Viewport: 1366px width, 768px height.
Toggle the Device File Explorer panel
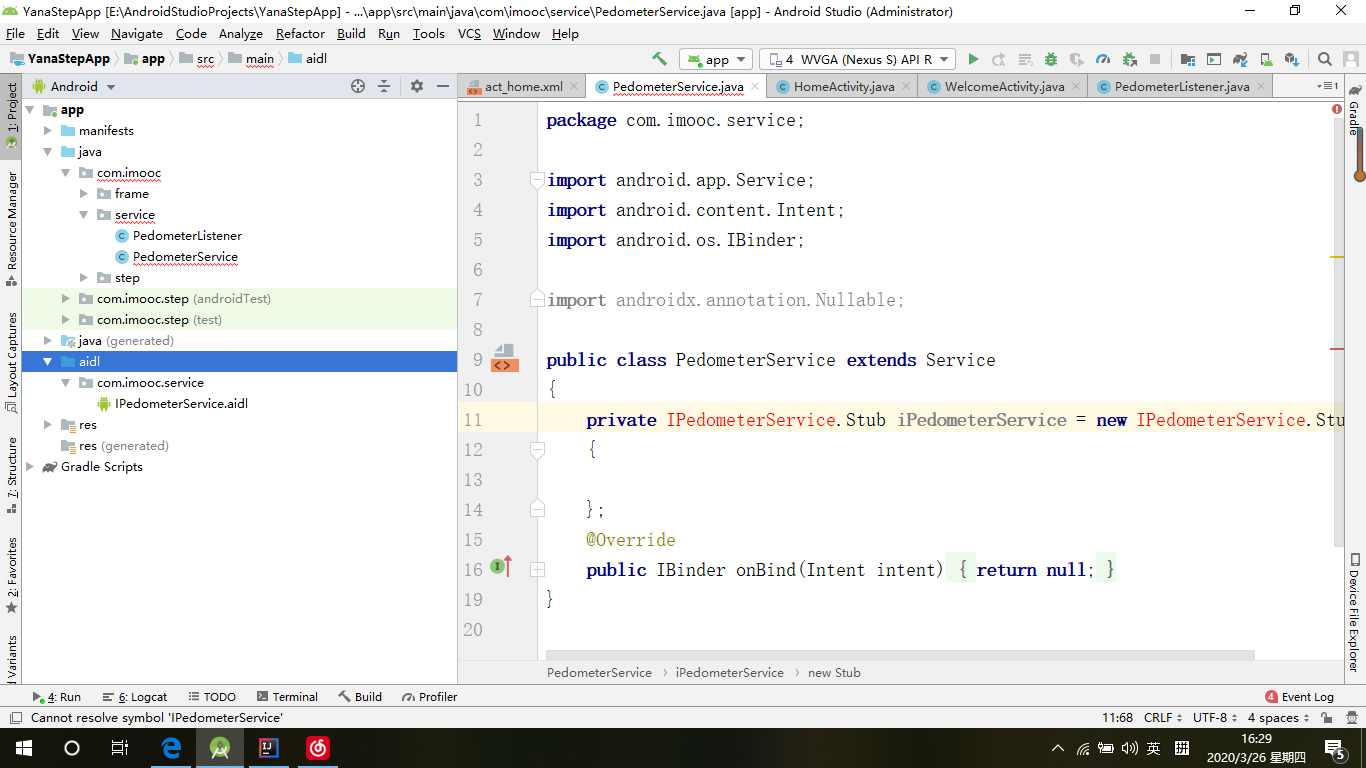[x=1354, y=611]
